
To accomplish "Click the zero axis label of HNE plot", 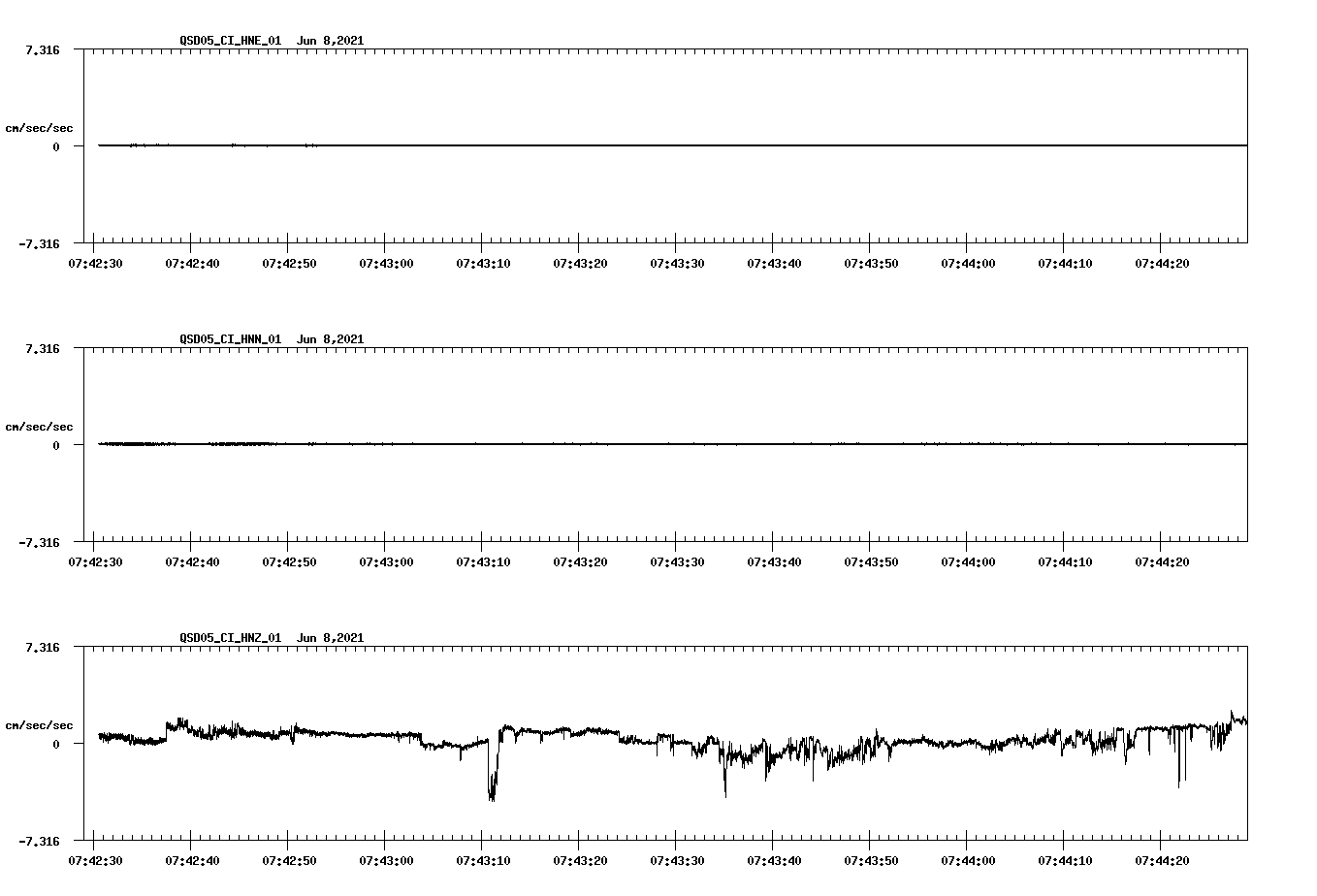I will [56, 146].
